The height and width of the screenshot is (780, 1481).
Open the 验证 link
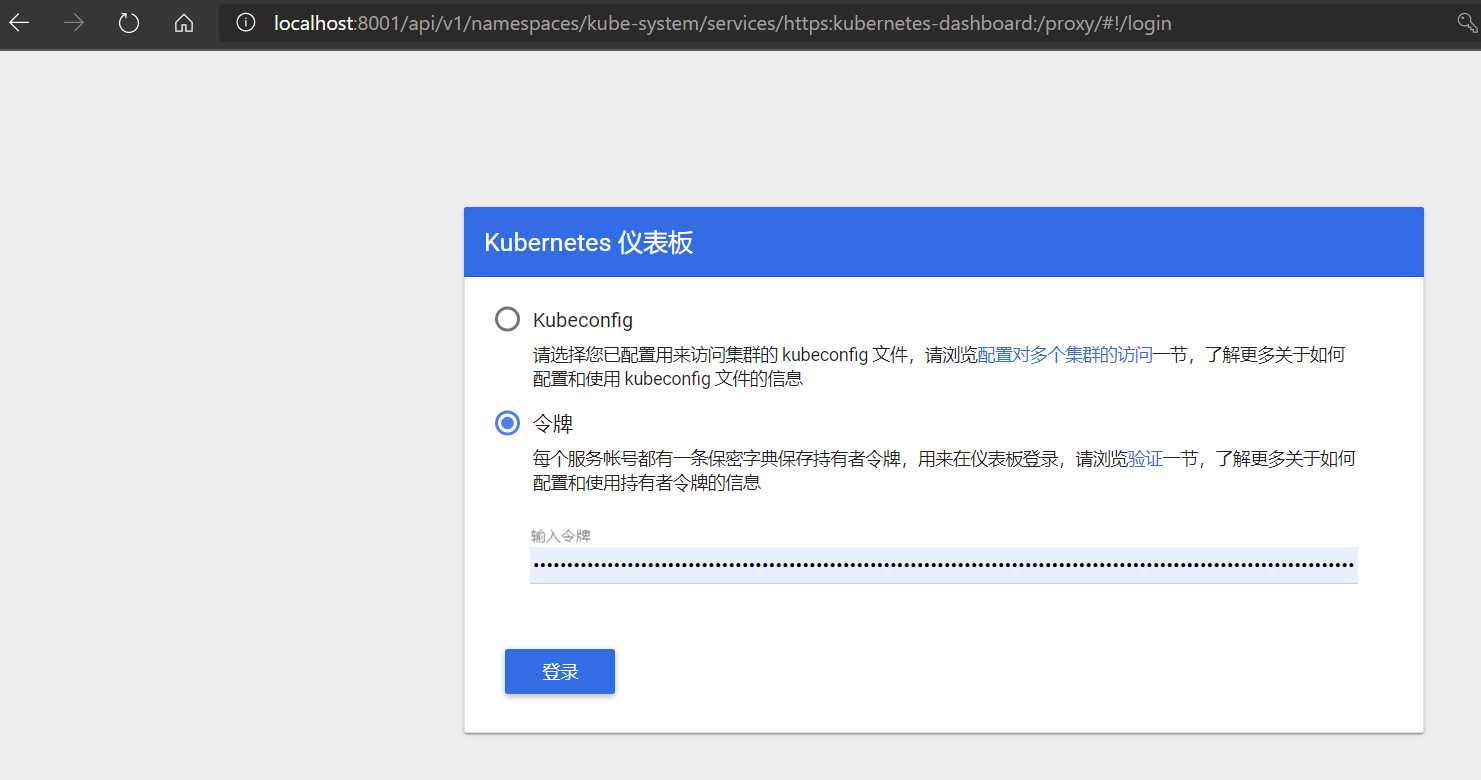click(1145, 459)
